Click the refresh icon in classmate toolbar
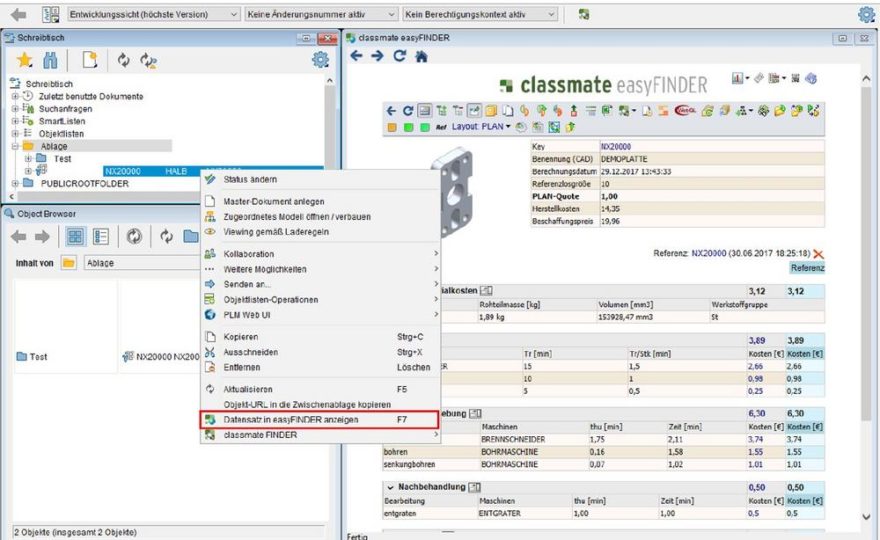The height and width of the screenshot is (540, 880). [x=408, y=111]
